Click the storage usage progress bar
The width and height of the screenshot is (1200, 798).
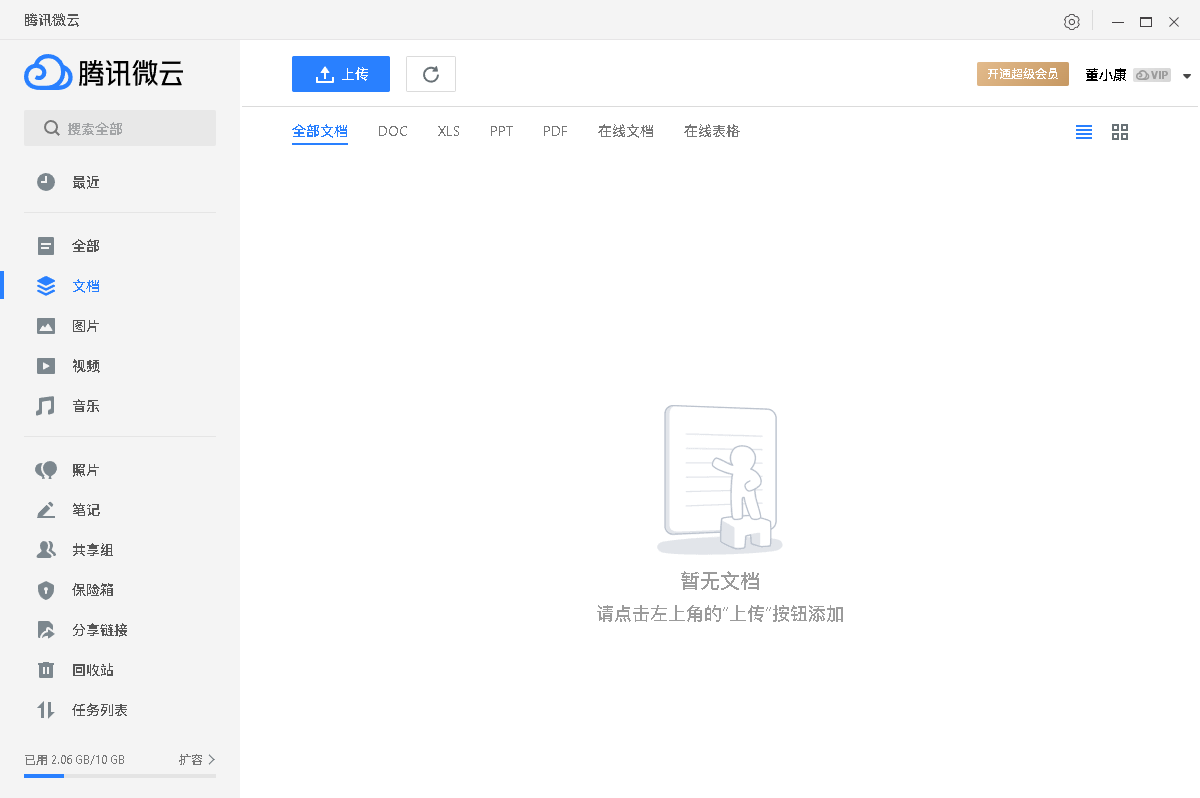pyautogui.click(x=120, y=775)
